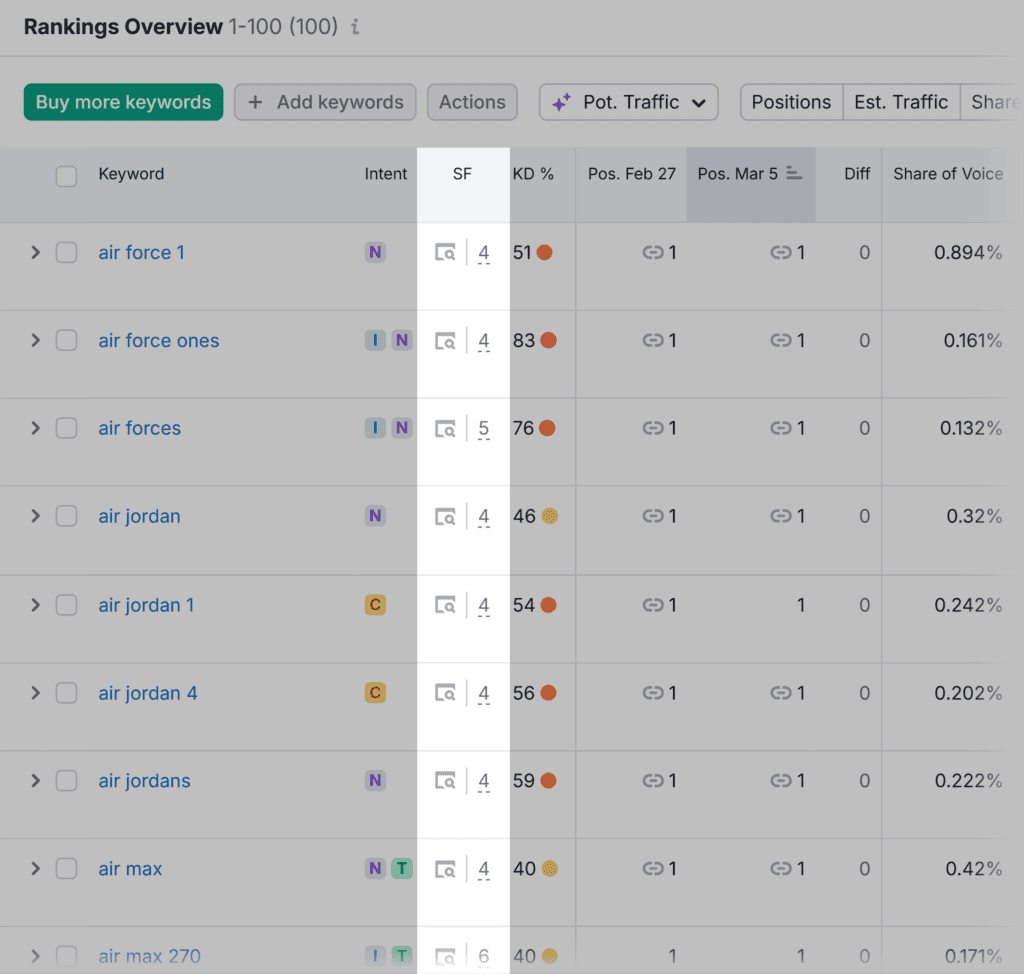The width and height of the screenshot is (1024, 974).
Task: Toggle the select-all checkbox in the header
Action: pos(66,176)
